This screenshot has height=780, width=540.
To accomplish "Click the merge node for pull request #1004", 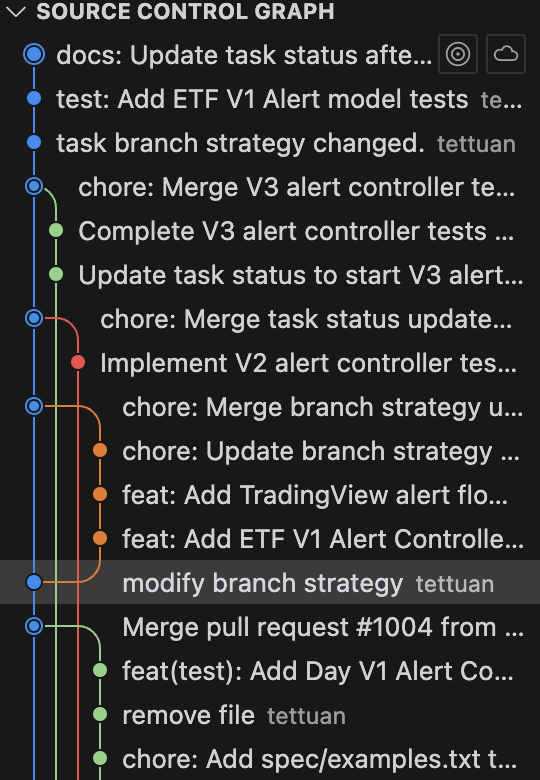I will pyautogui.click(x=34, y=626).
